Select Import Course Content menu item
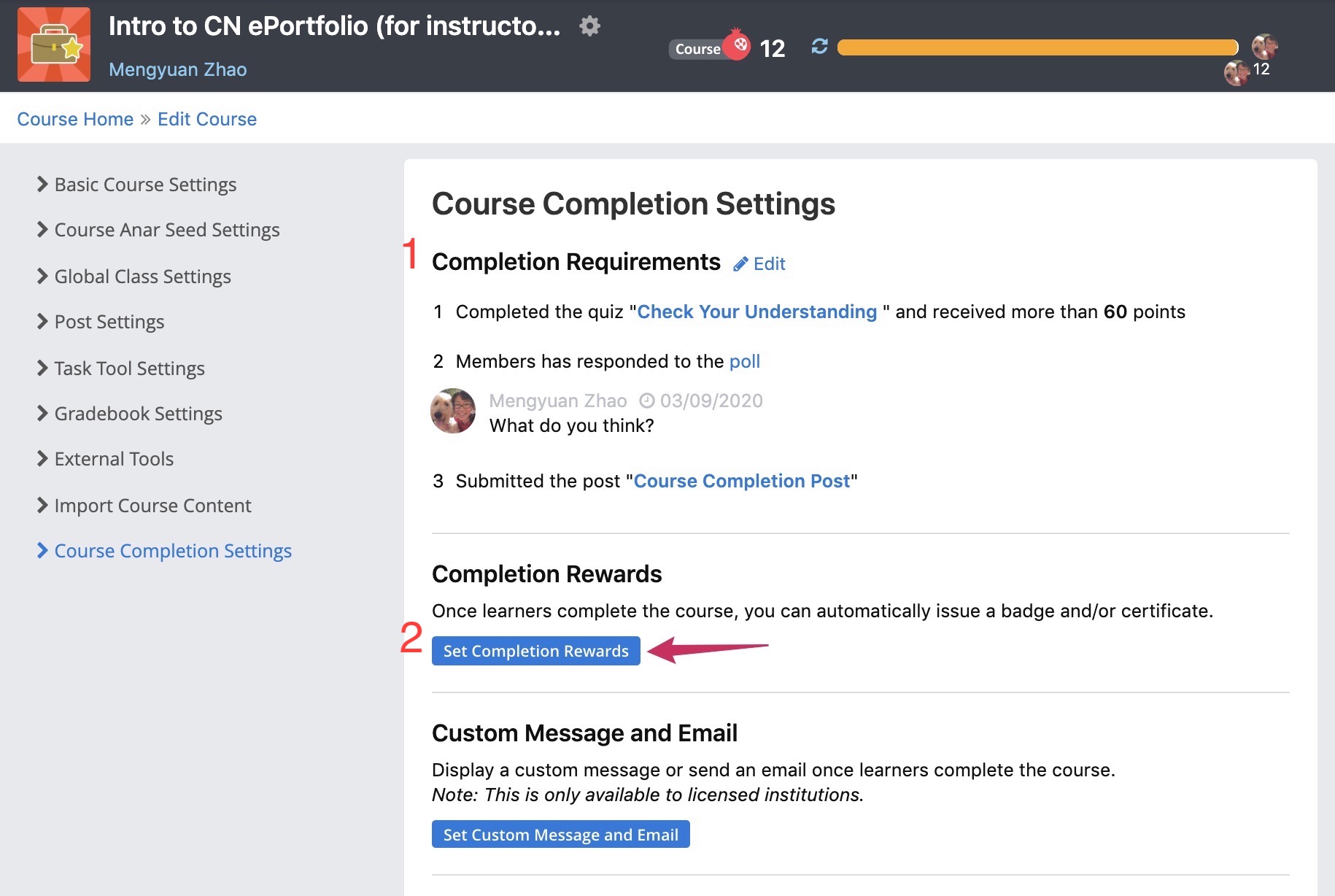Screen dimensions: 1335x896 coord(152,506)
